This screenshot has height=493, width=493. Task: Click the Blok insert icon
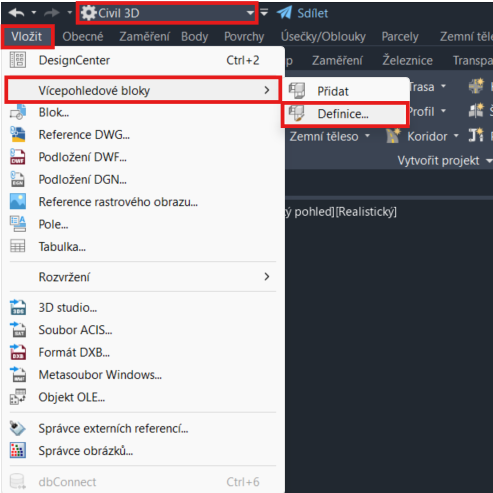18,112
